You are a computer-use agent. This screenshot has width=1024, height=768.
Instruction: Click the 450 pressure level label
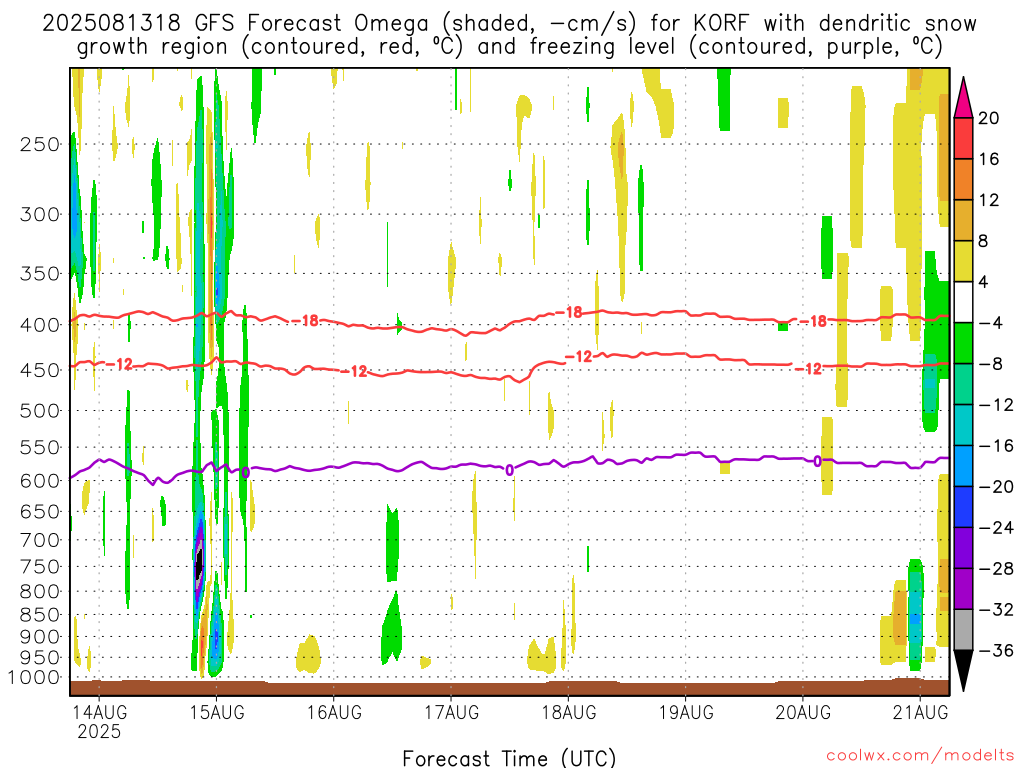(x=40, y=370)
